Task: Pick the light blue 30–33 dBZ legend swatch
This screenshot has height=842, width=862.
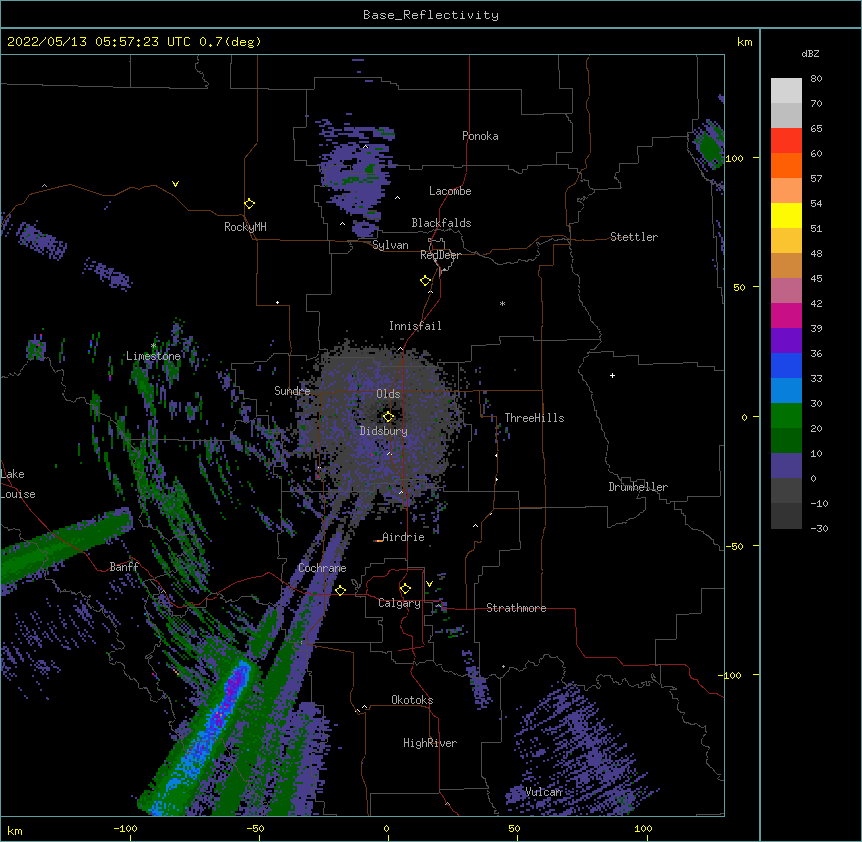Action: [786, 391]
